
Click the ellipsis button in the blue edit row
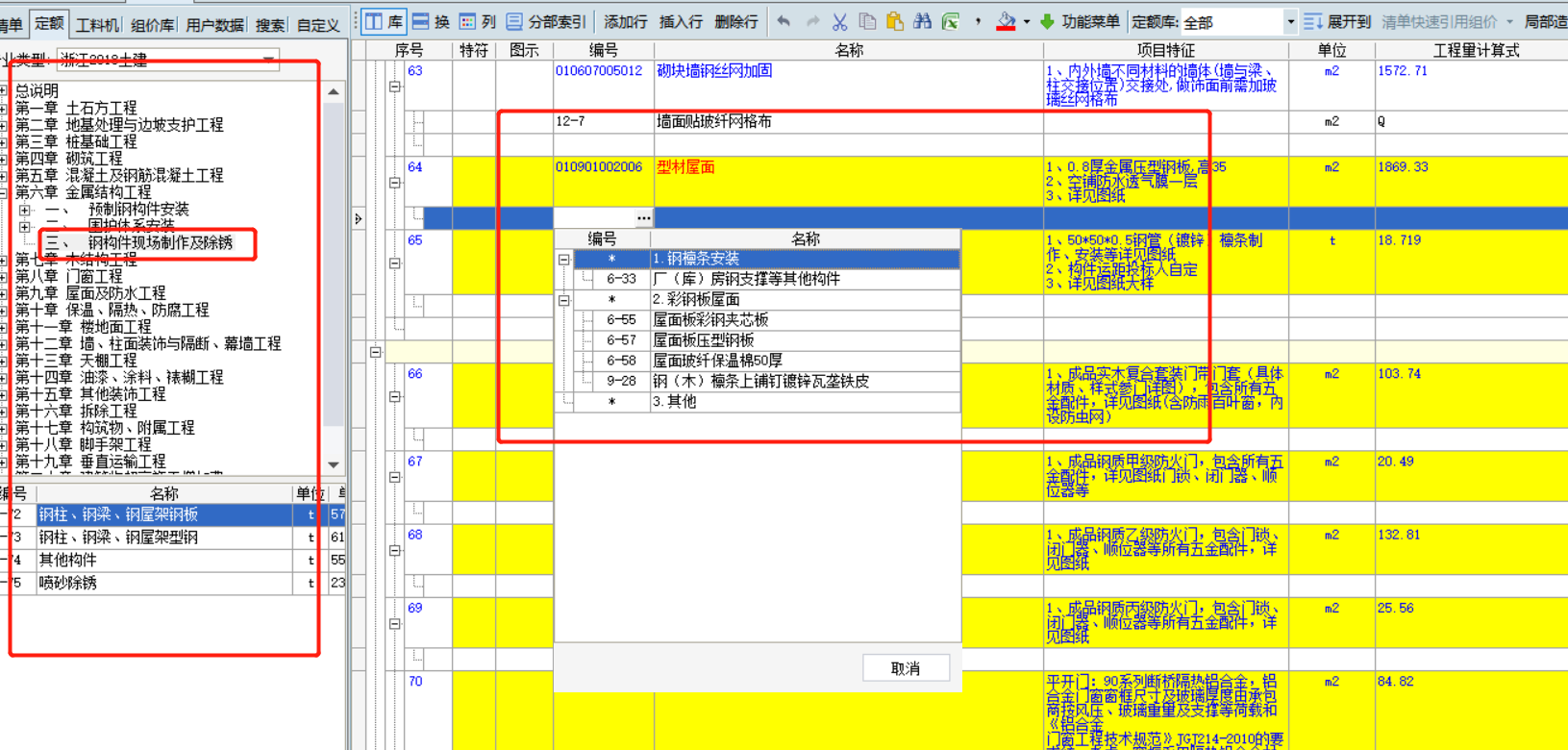tap(643, 218)
